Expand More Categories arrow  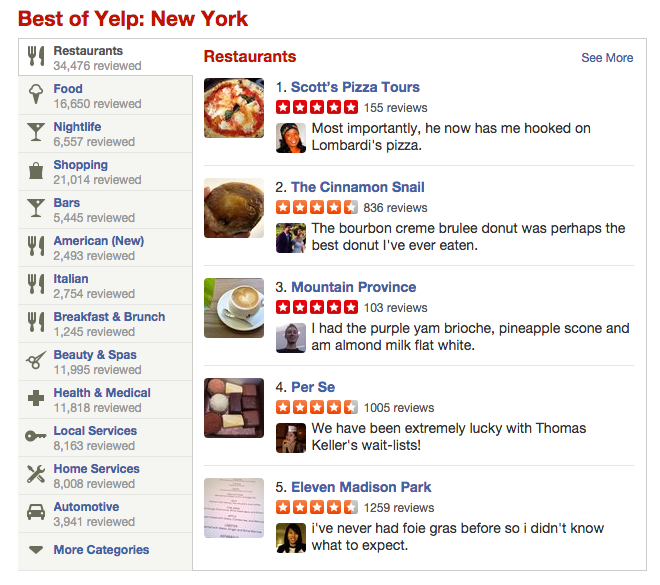[36, 550]
